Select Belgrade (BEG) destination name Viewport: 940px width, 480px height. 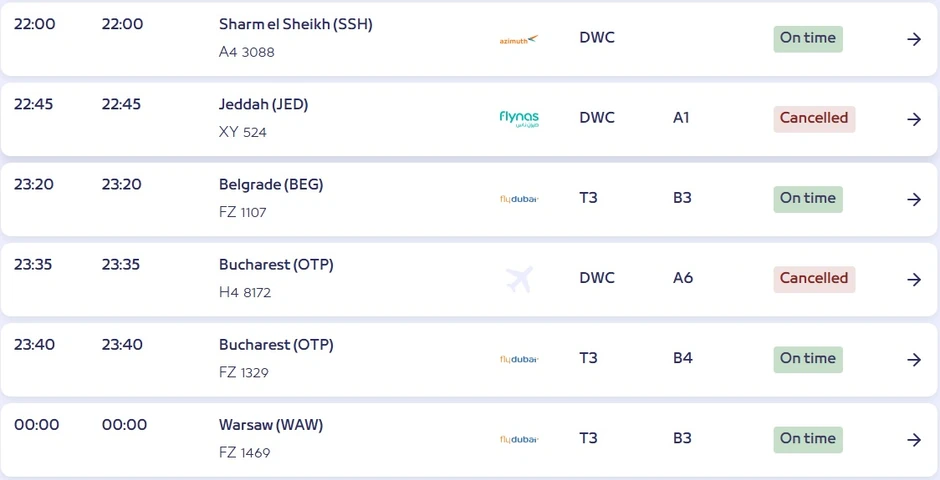pyautogui.click(x=271, y=185)
